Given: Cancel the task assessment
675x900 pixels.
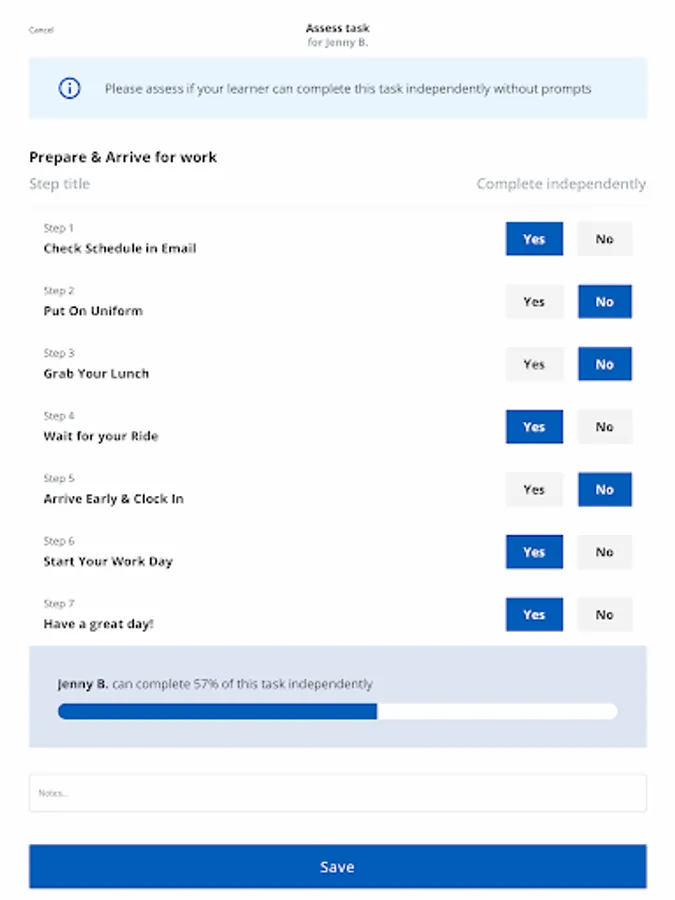Looking at the screenshot, I should tap(41, 30).
